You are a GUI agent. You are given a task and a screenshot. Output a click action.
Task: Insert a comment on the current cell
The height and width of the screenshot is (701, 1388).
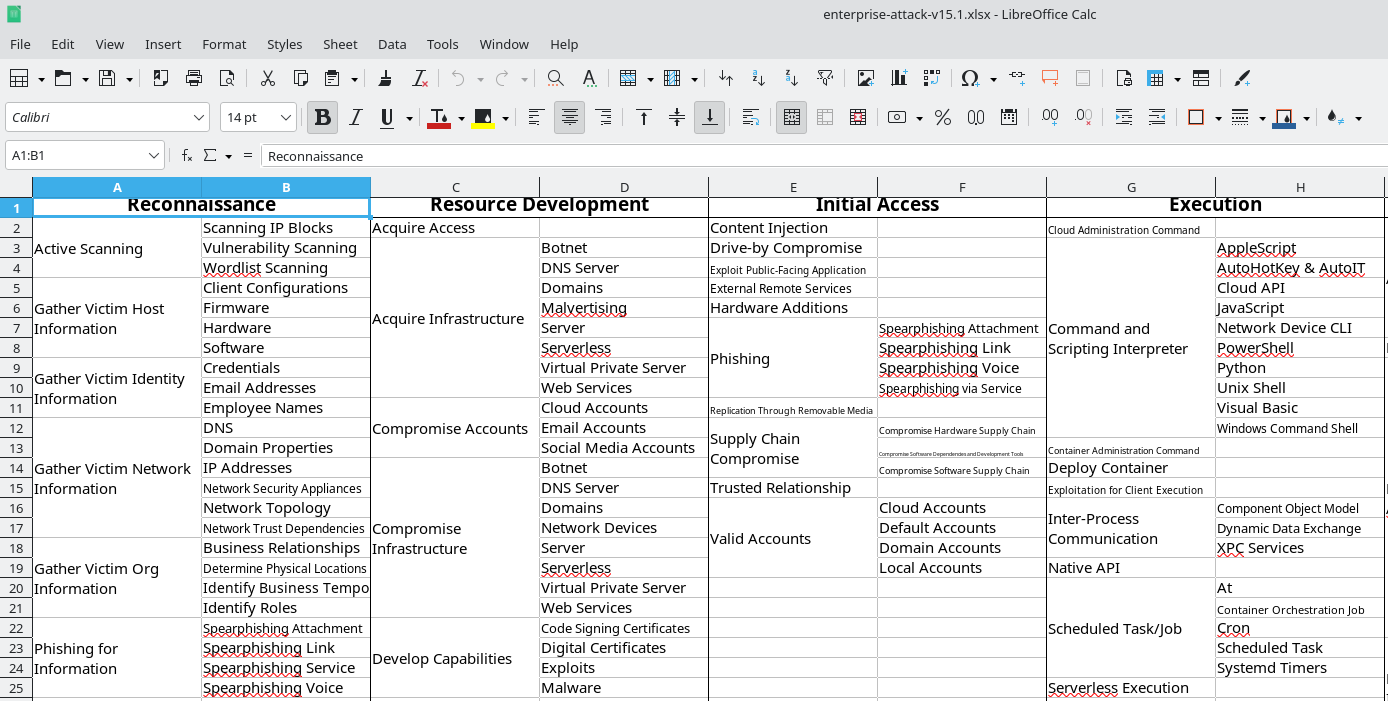pyautogui.click(x=1050, y=78)
